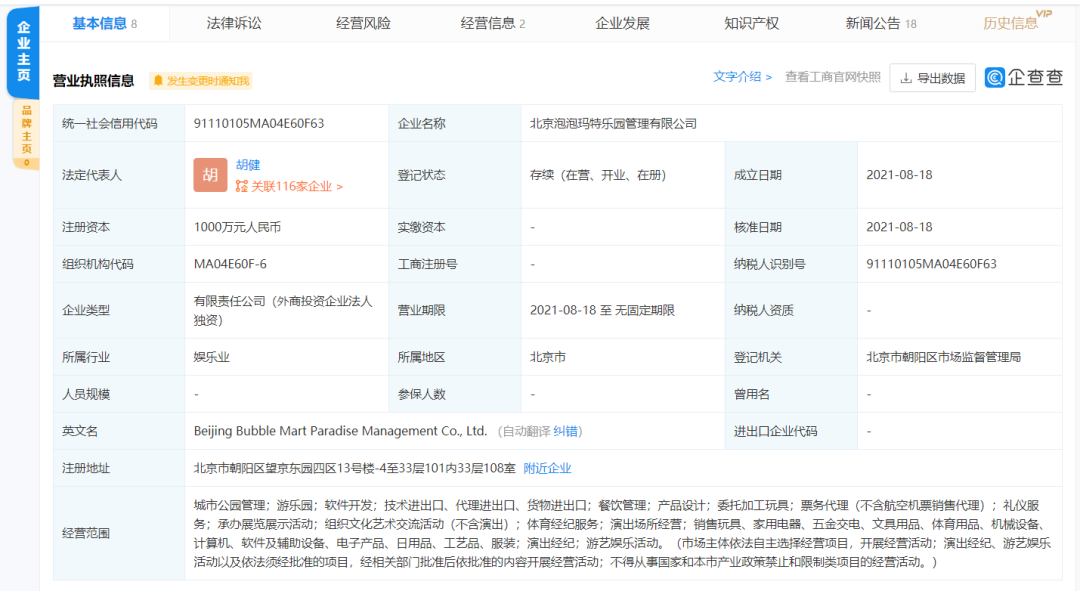This screenshot has width=1080, height=591.
Task: Click the 品牌主页 side tab
Action: coord(26,135)
